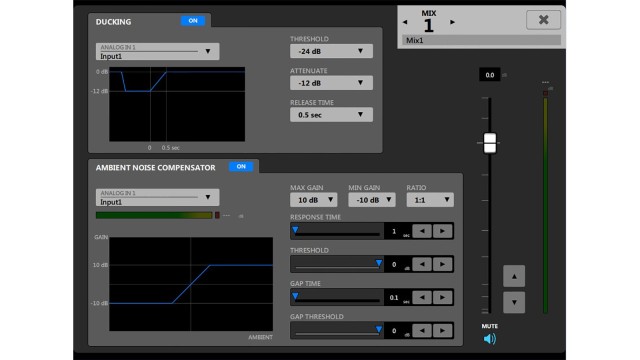Viewport: 640px width, 360px height.
Task: Increase Gap Threshold with the right arrow
Action: [442, 331]
